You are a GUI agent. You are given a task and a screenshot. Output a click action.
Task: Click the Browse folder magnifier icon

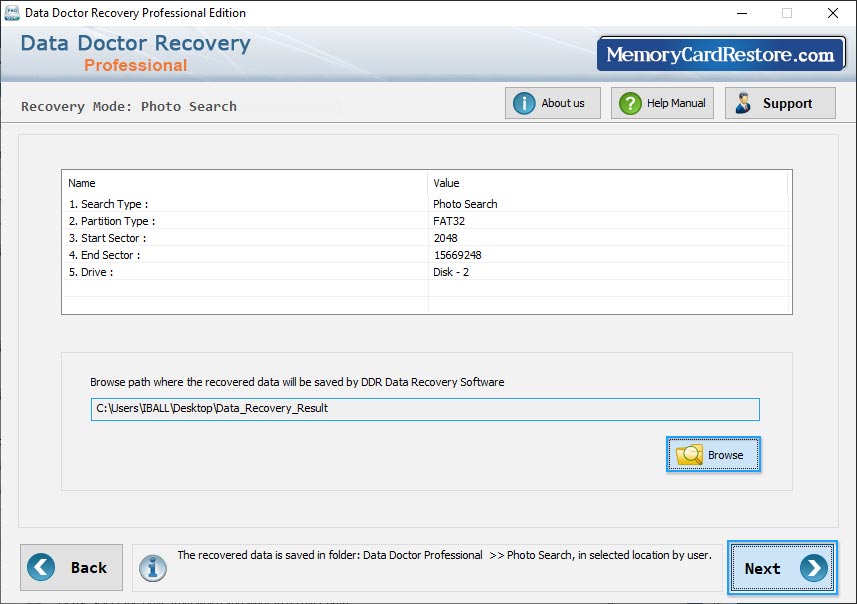pyautogui.click(x=689, y=454)
